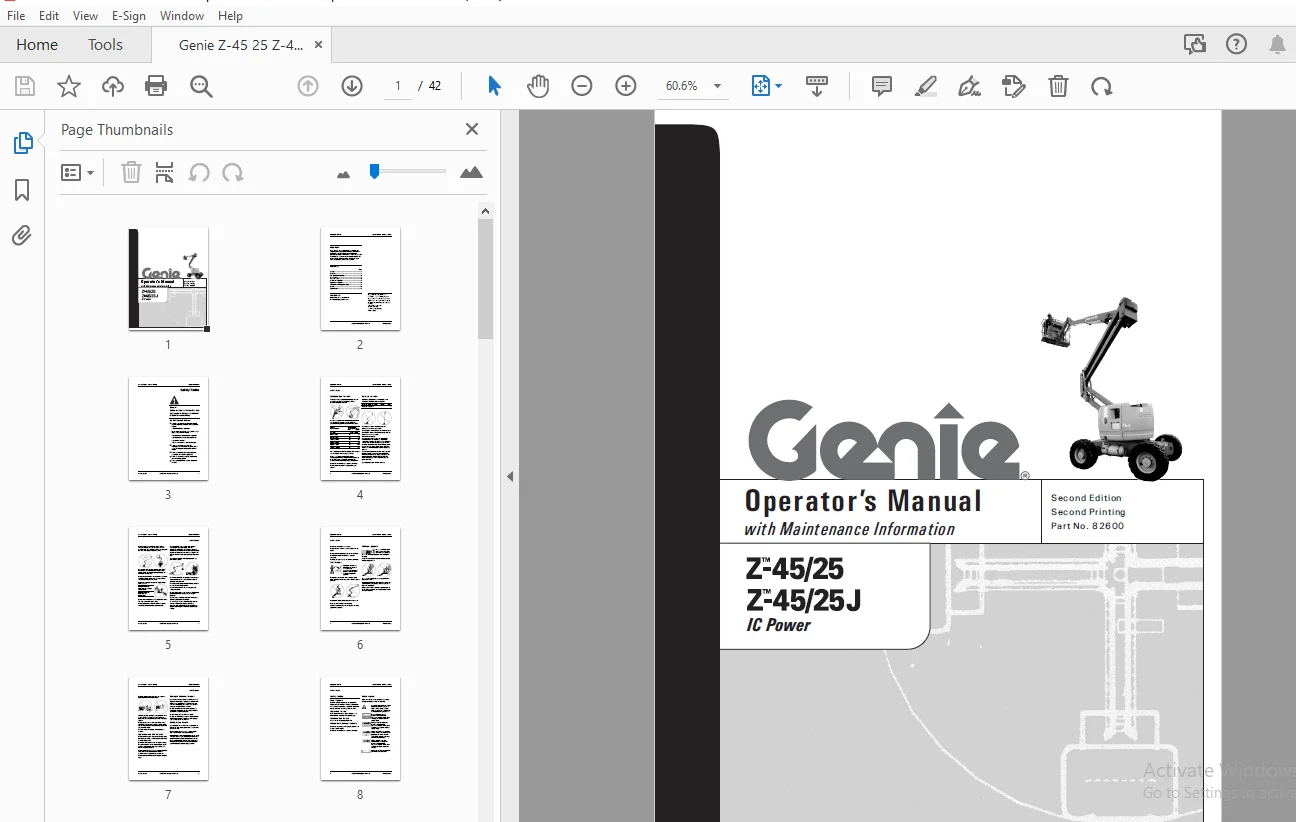
Task: Select the highlight text pen tool
Action: pos(926,86)
